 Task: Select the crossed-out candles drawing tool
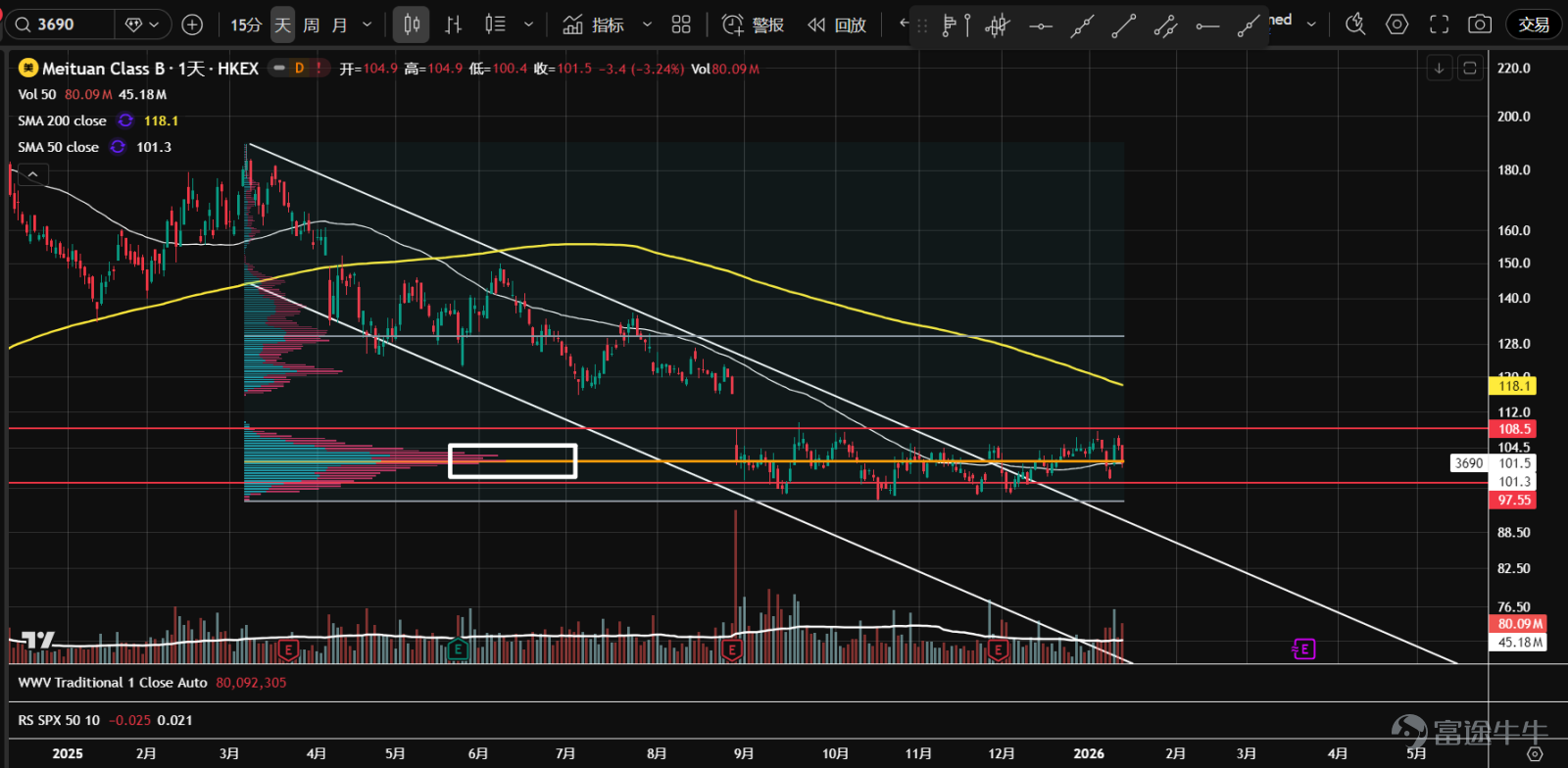click(x=998, y=26)
